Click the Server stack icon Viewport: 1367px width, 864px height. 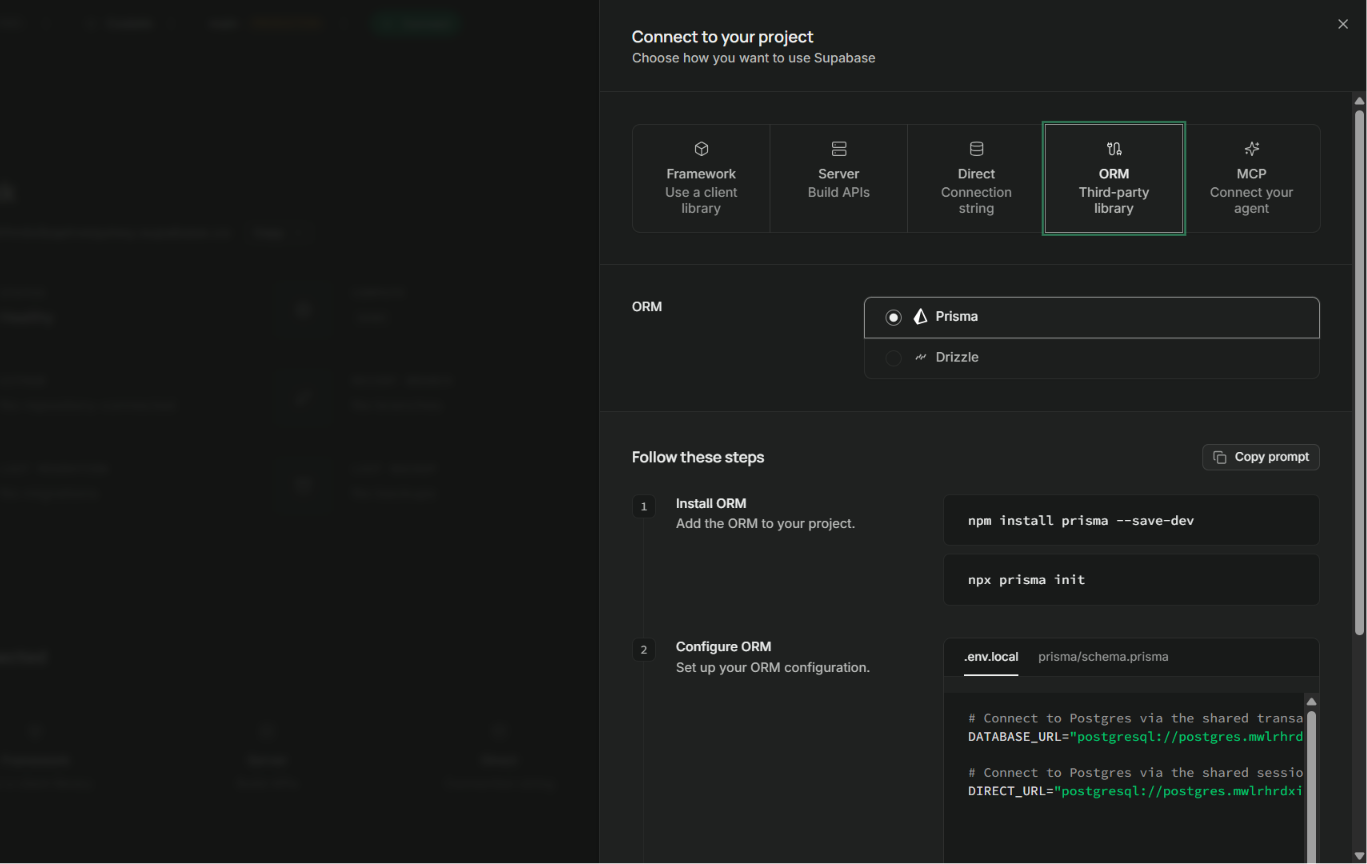point(839,149)
